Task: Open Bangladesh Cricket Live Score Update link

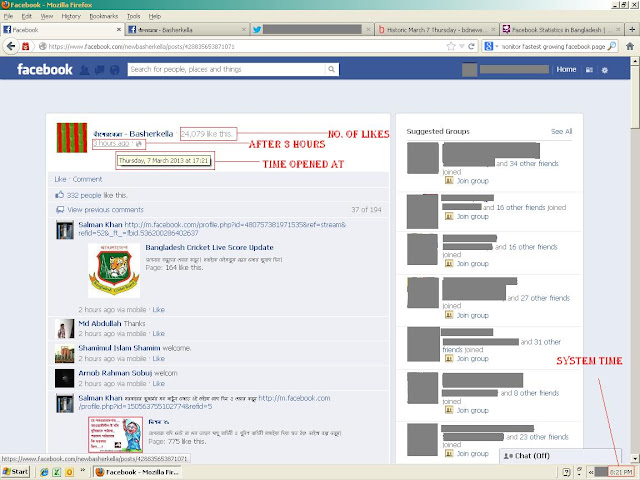Action: [x=209, y=247]
